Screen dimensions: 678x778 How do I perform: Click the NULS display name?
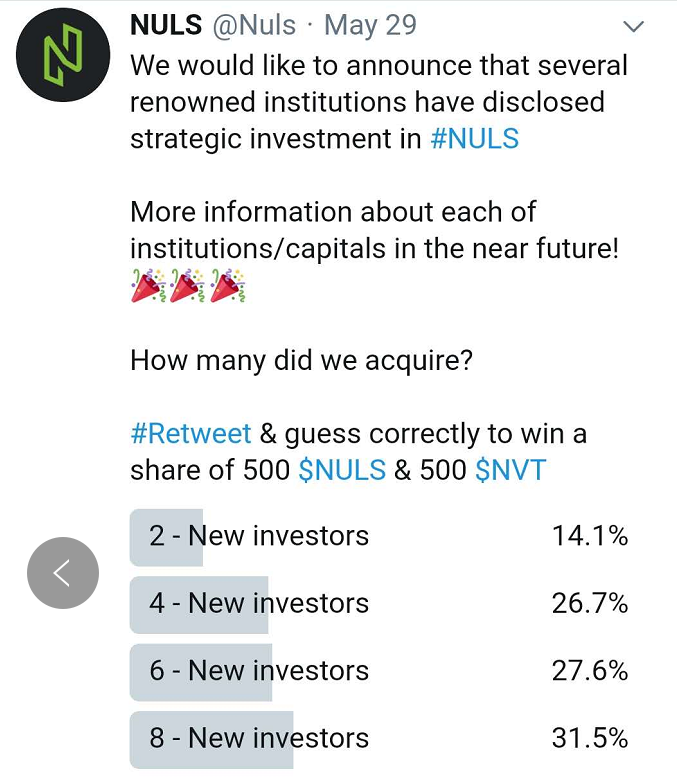166,25
